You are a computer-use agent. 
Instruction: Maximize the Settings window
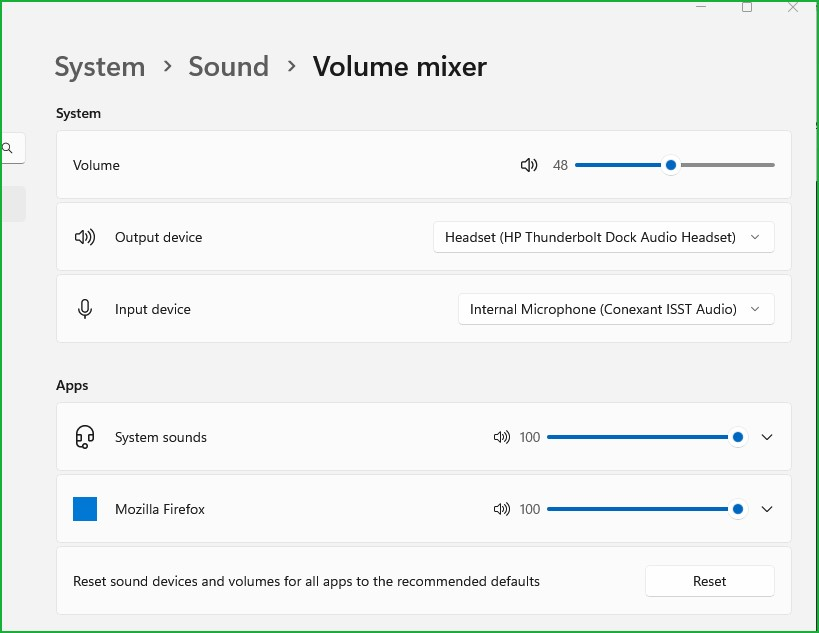[747, 7]
